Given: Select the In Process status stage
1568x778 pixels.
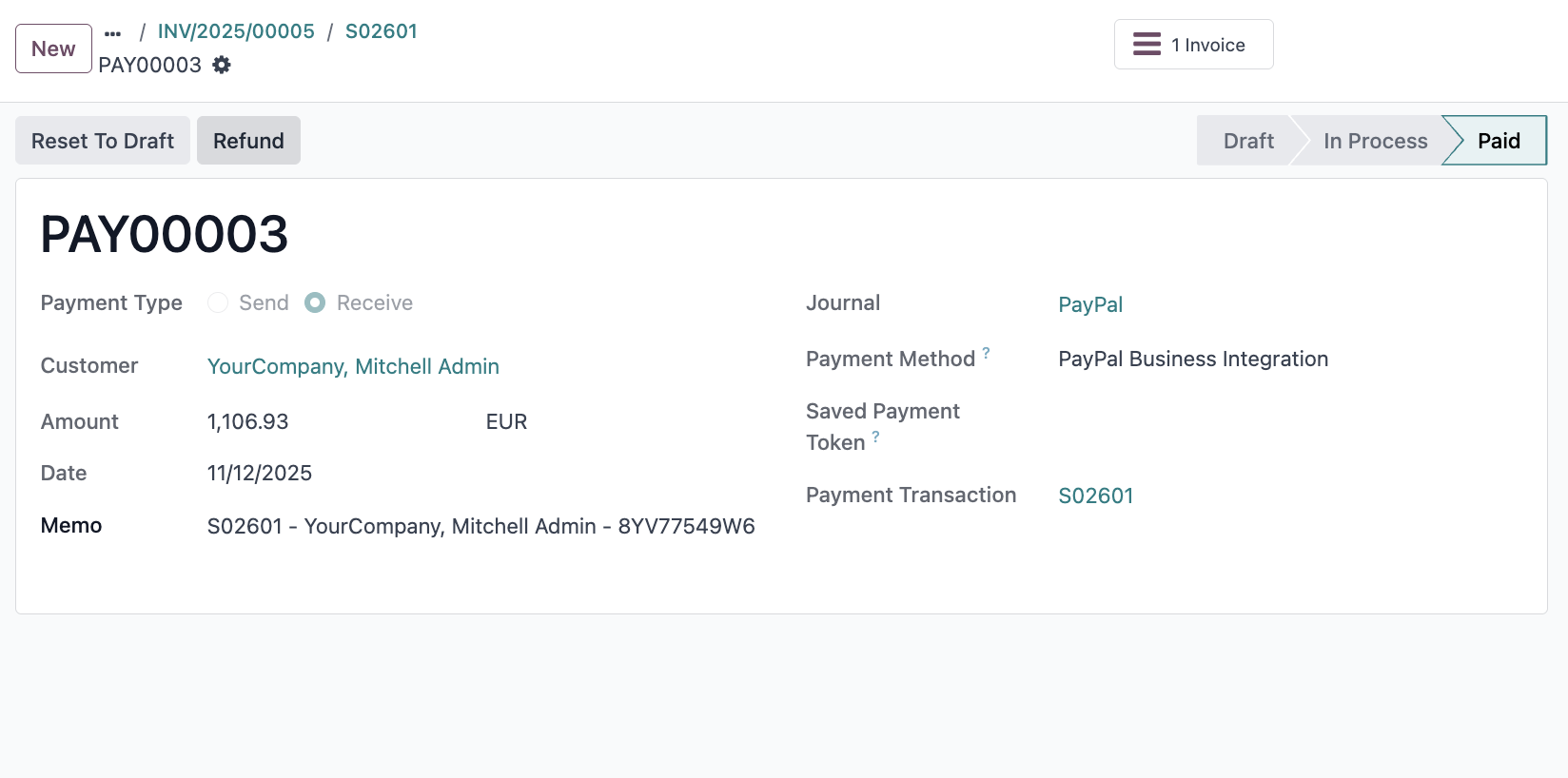Looking at the screenshot, I should pyautogui.click(x=1375, y=141).
